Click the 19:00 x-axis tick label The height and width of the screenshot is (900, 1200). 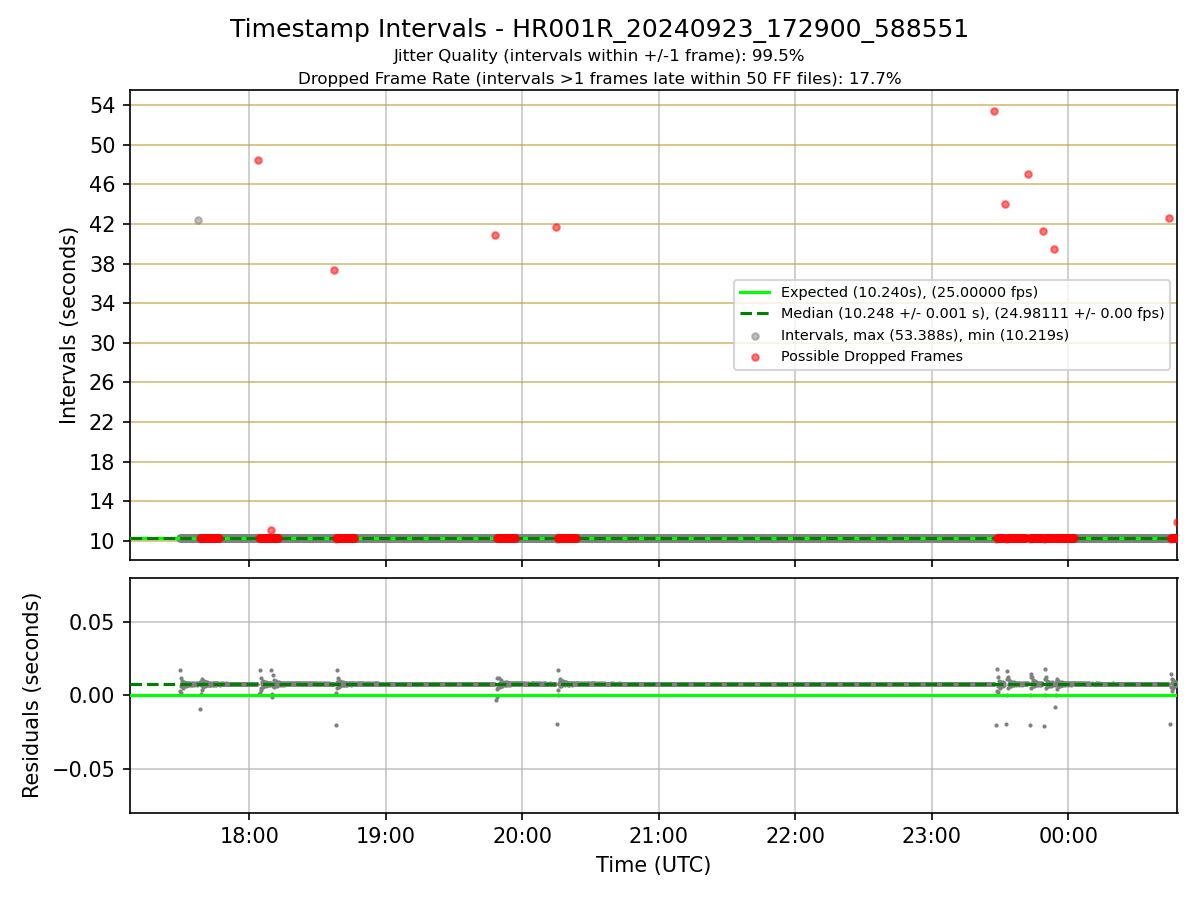coord(386,835)
